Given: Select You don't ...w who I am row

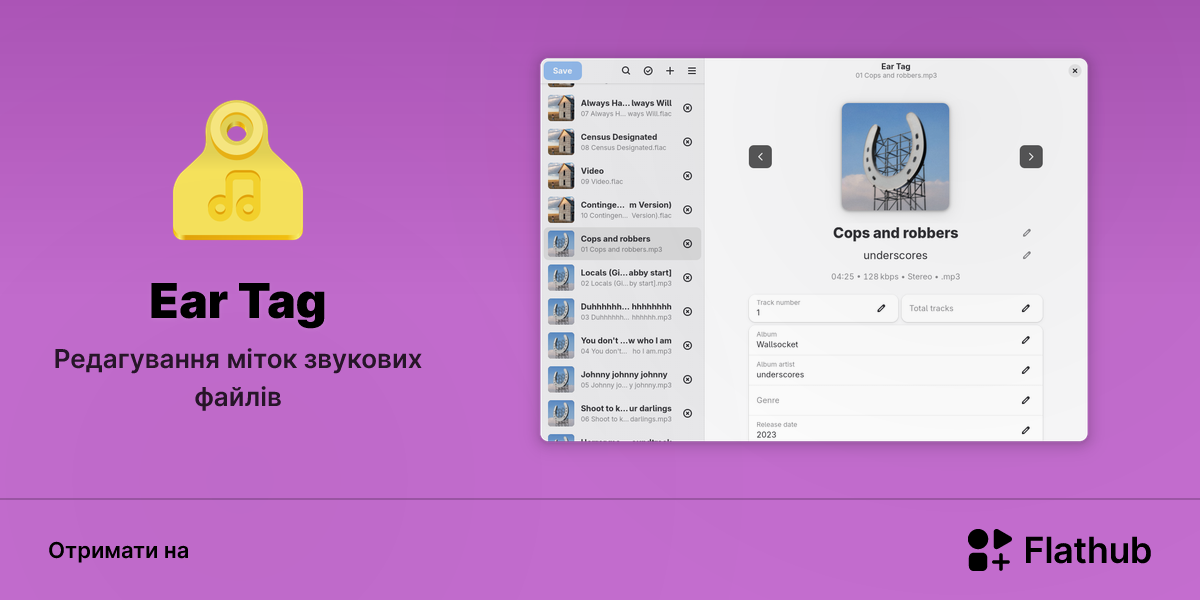Looking at the screenshot, I should [x=622, y=346].
